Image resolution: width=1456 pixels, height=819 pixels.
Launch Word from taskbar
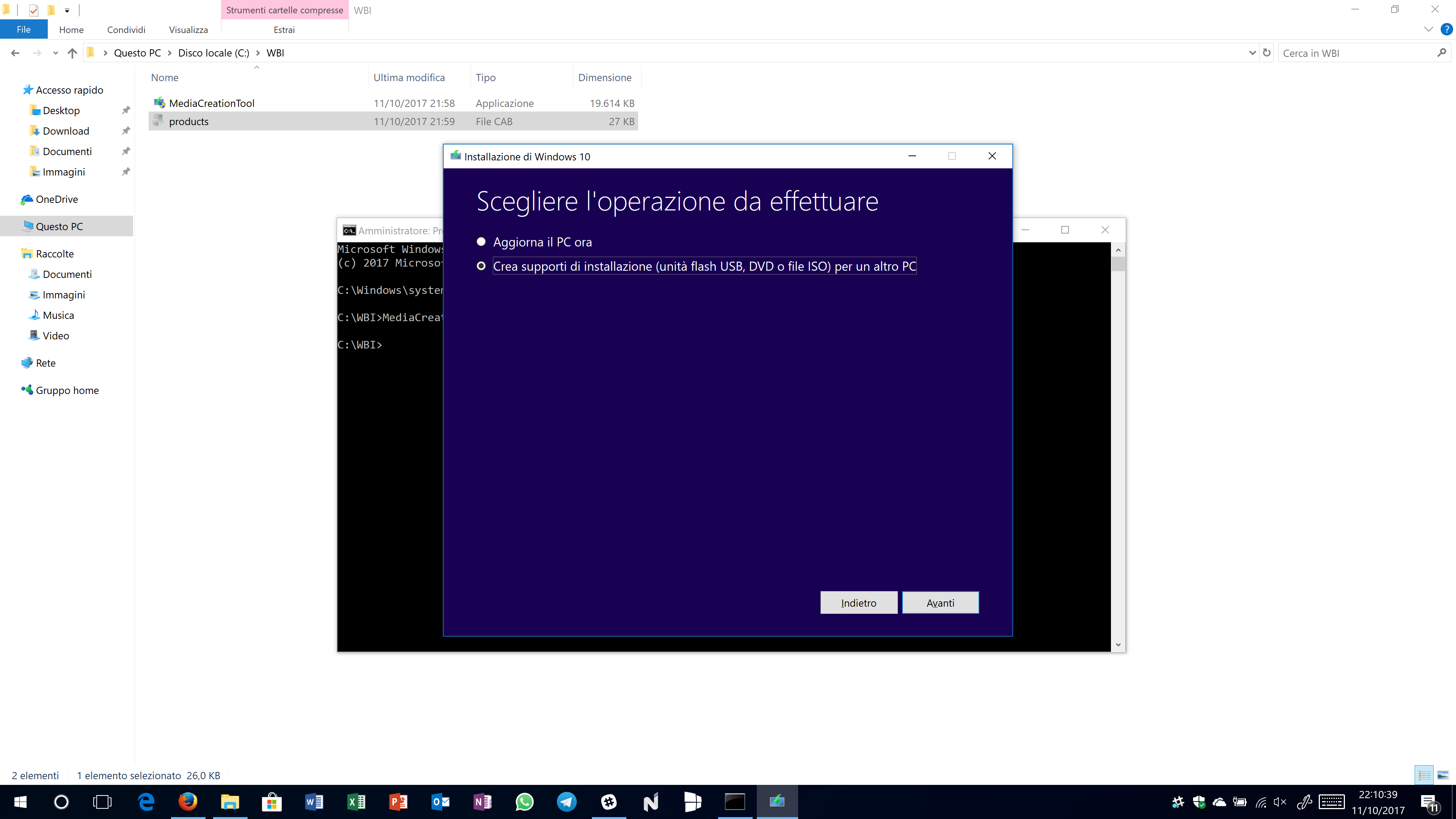coord(314,802)
